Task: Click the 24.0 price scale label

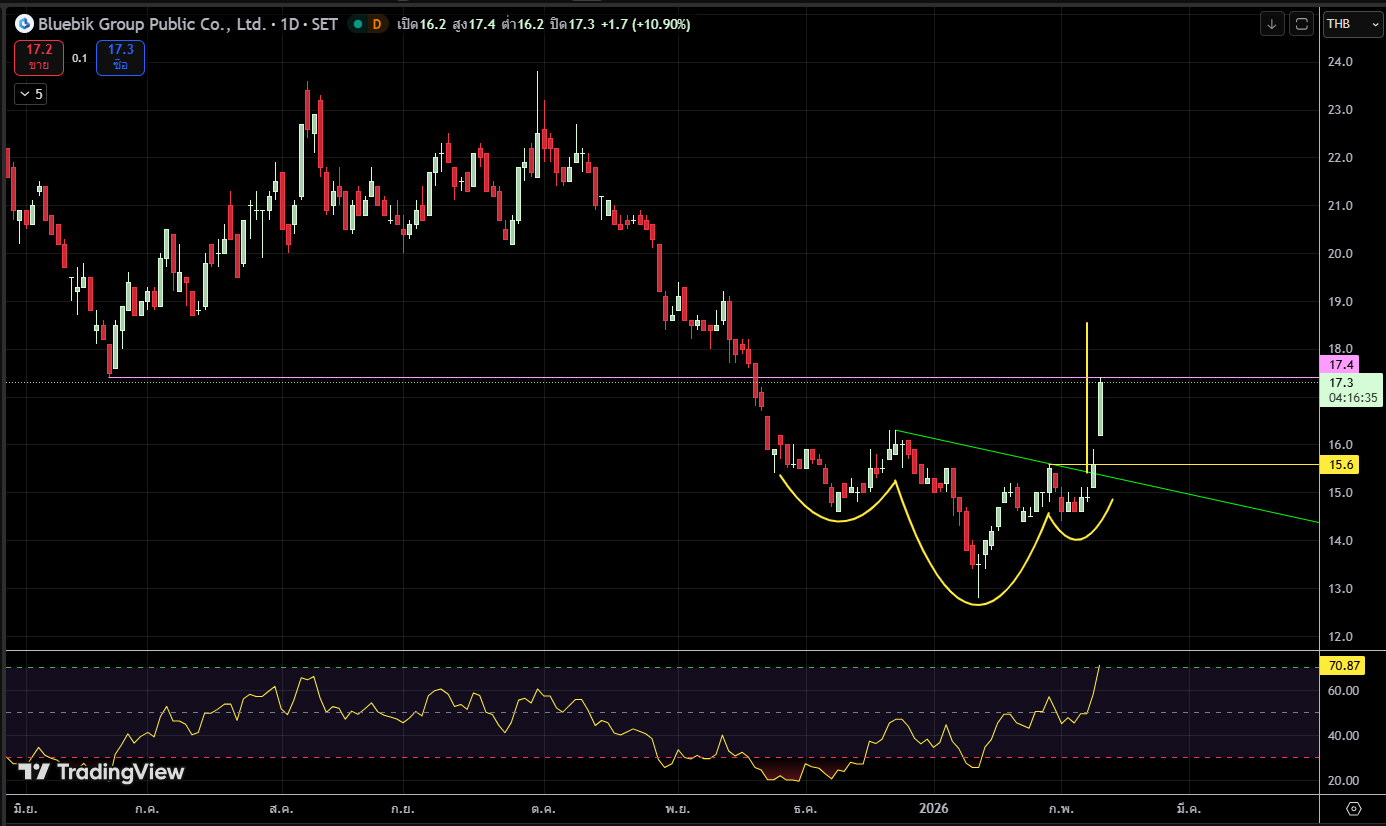Action: (1341, 62)
